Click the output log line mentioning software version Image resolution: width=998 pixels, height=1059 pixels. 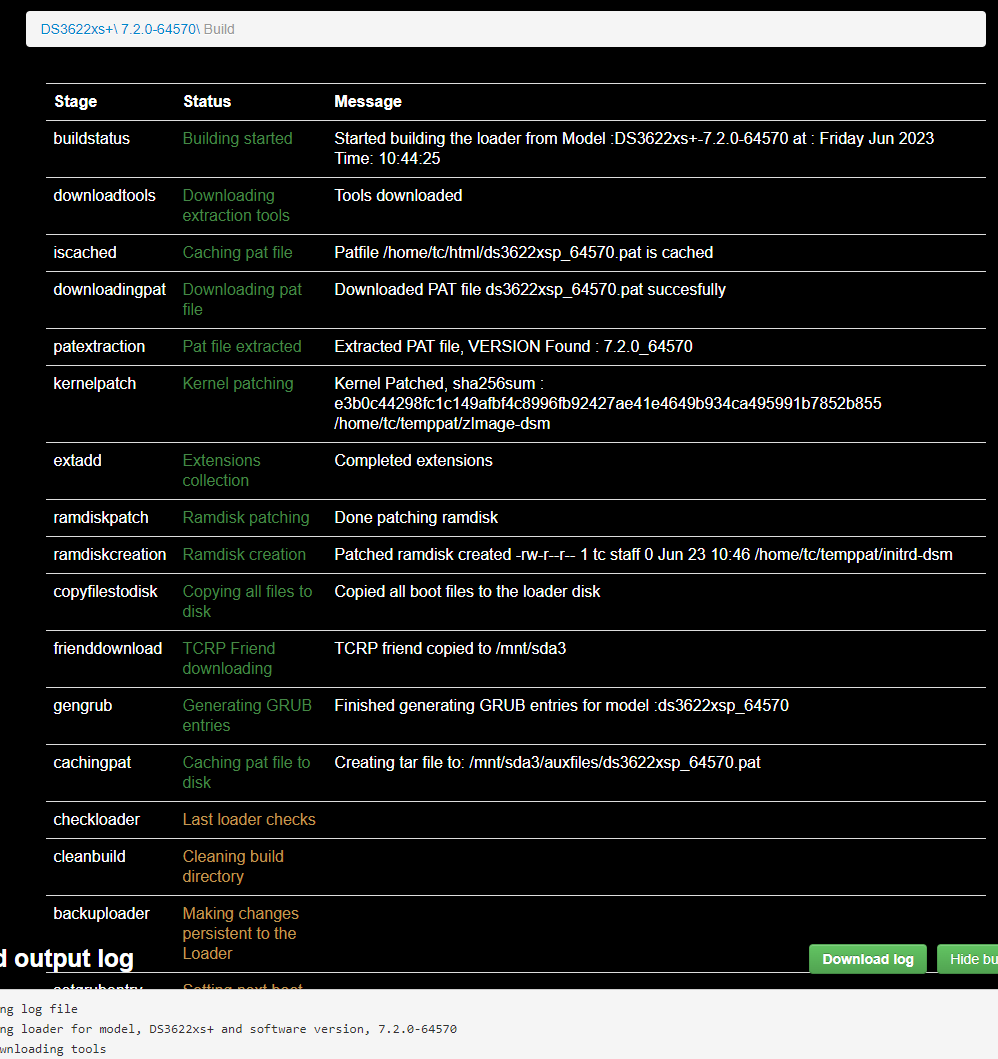(x=228, y=1029)
